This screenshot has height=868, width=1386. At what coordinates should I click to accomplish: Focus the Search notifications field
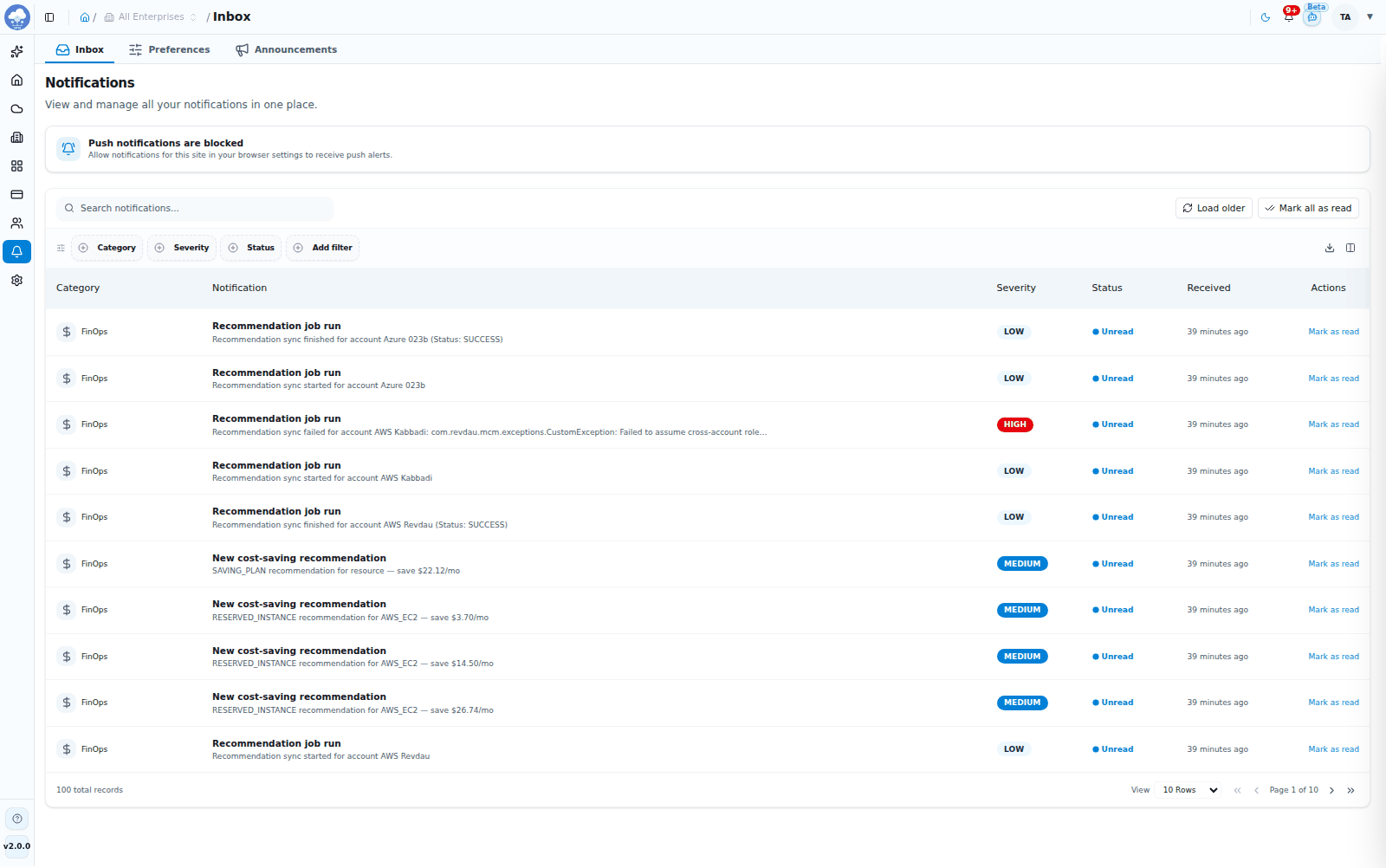tap(195, 209)
